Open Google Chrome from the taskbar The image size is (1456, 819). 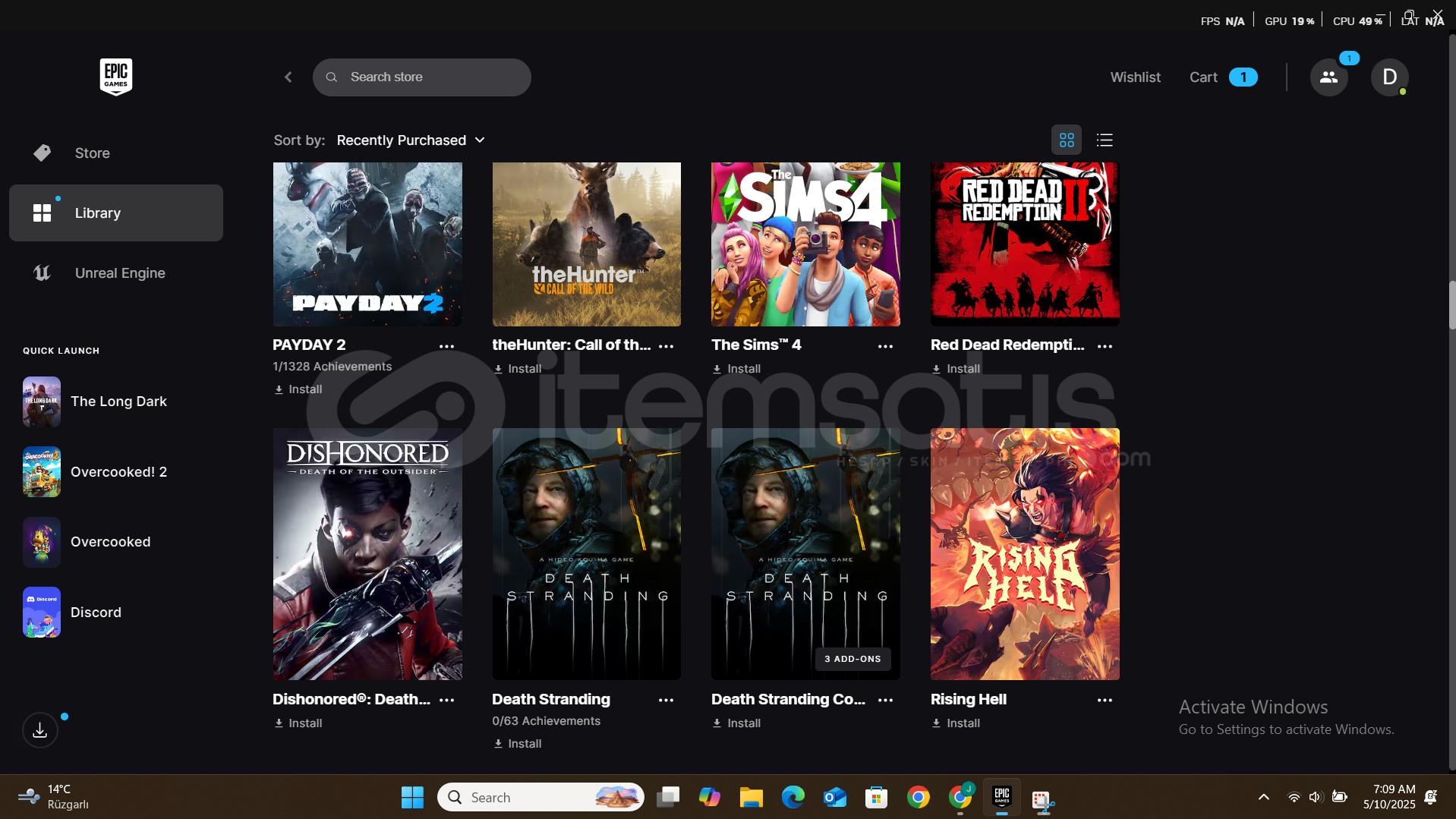pyautogui.click(x=919, y=797)
